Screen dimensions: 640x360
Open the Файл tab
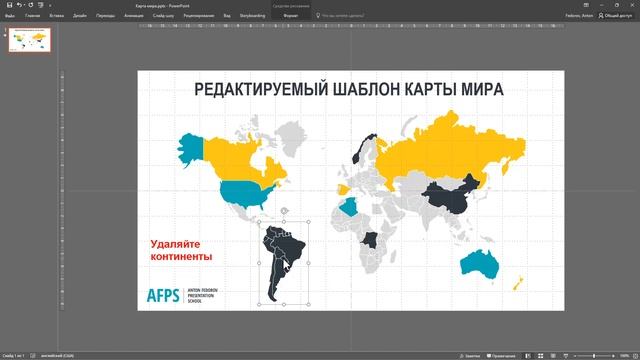click(10, 16)
